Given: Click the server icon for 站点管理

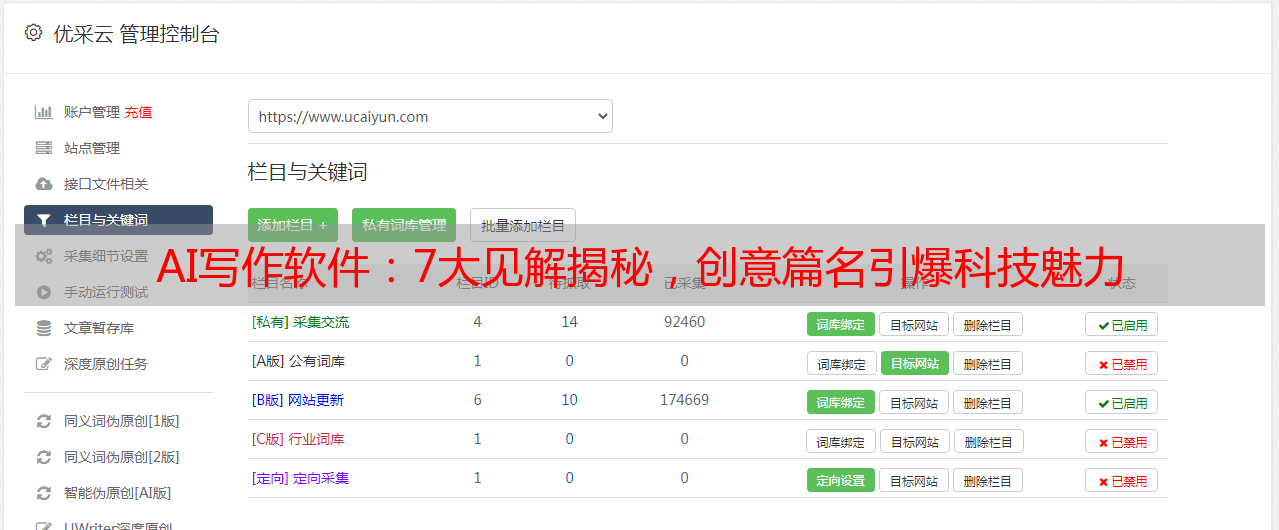Looking at the screenshot, I should [43, 148].
